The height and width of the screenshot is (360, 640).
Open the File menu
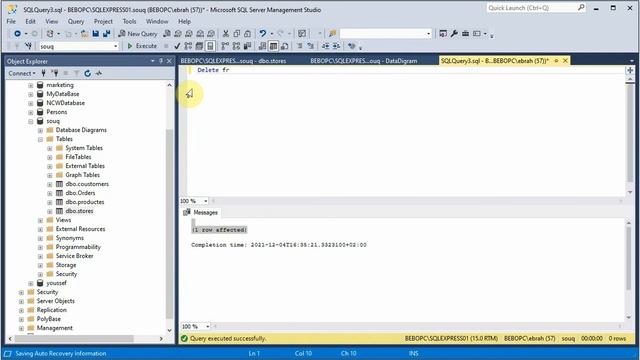click(x=11, y=21)
